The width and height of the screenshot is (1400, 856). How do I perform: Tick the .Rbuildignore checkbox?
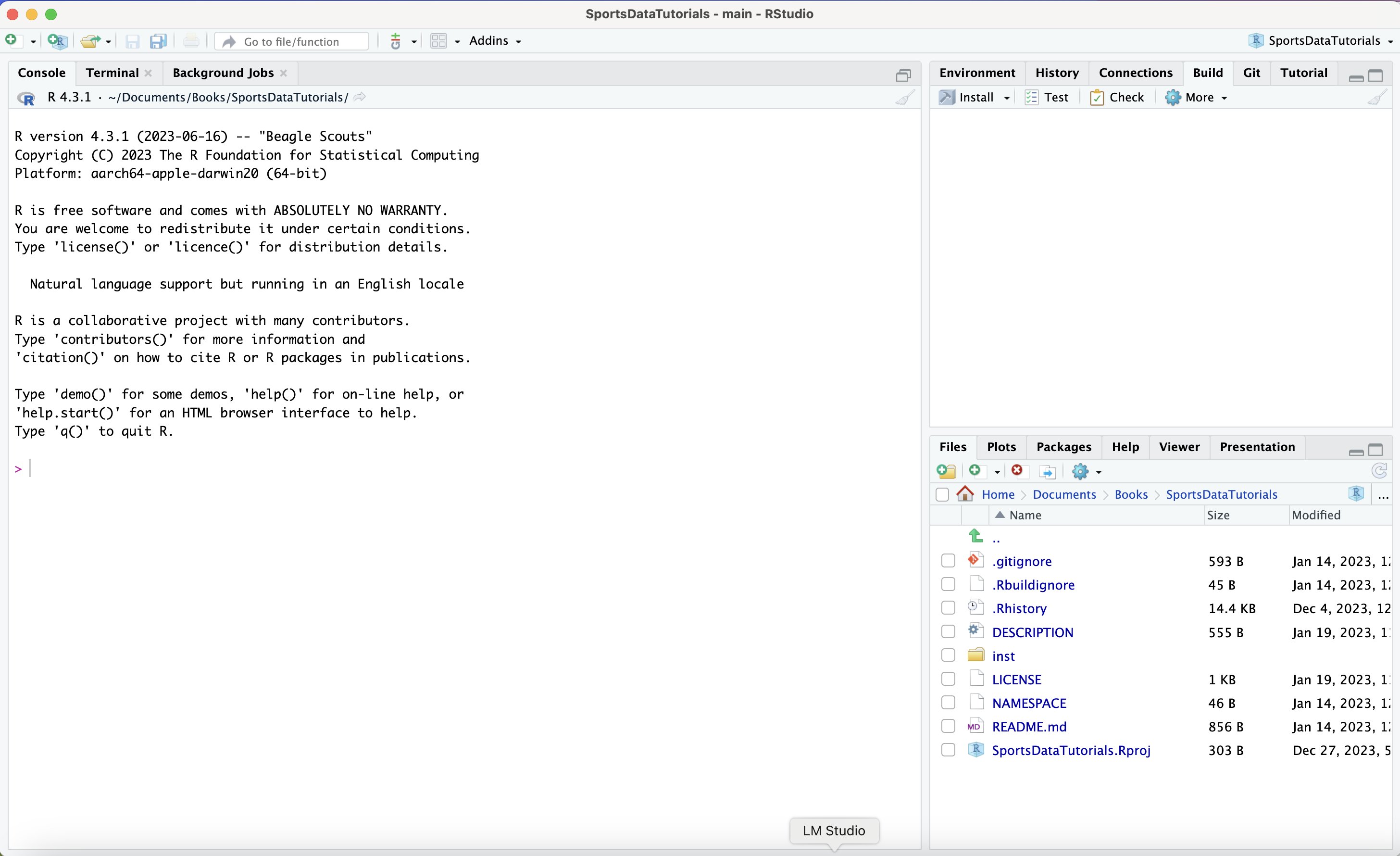948,584
